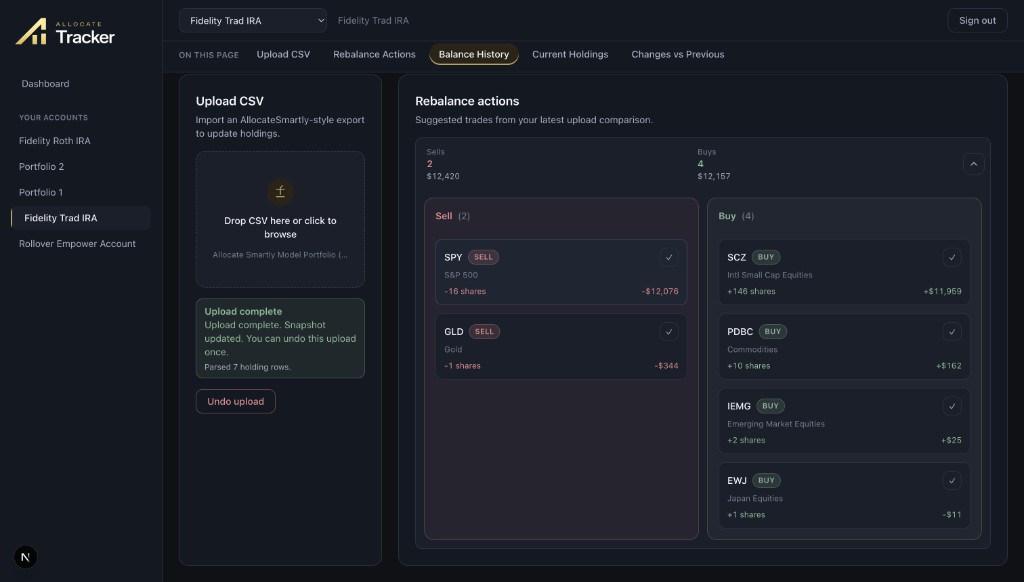Go to Rebalance Actions section
The height and width of the screenshot is (582, 1024).
pyautogui.click(x=374, y=54)
